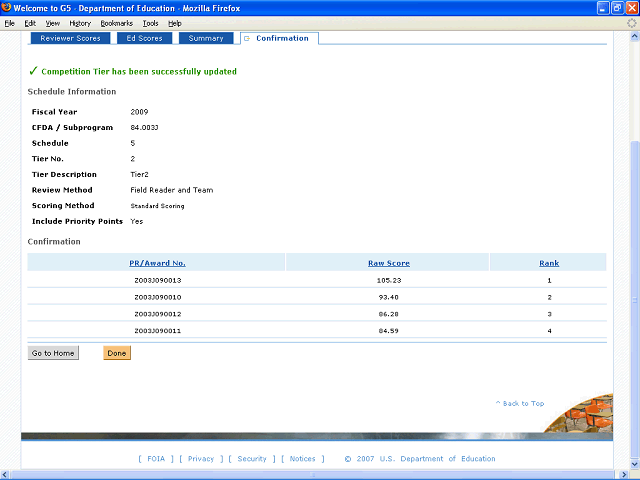Select award number Z003J090011
640x480 pixels.
point(158,331)
